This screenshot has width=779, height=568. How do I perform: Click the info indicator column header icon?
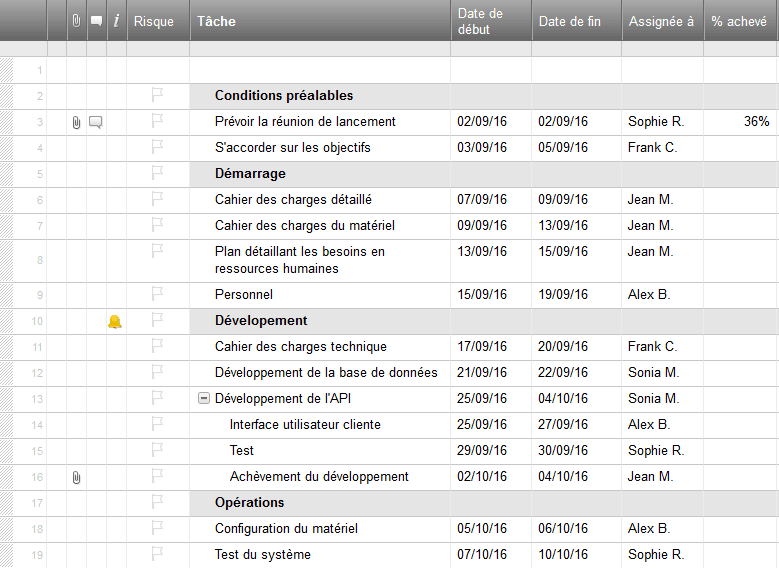[x=116, y=21]
